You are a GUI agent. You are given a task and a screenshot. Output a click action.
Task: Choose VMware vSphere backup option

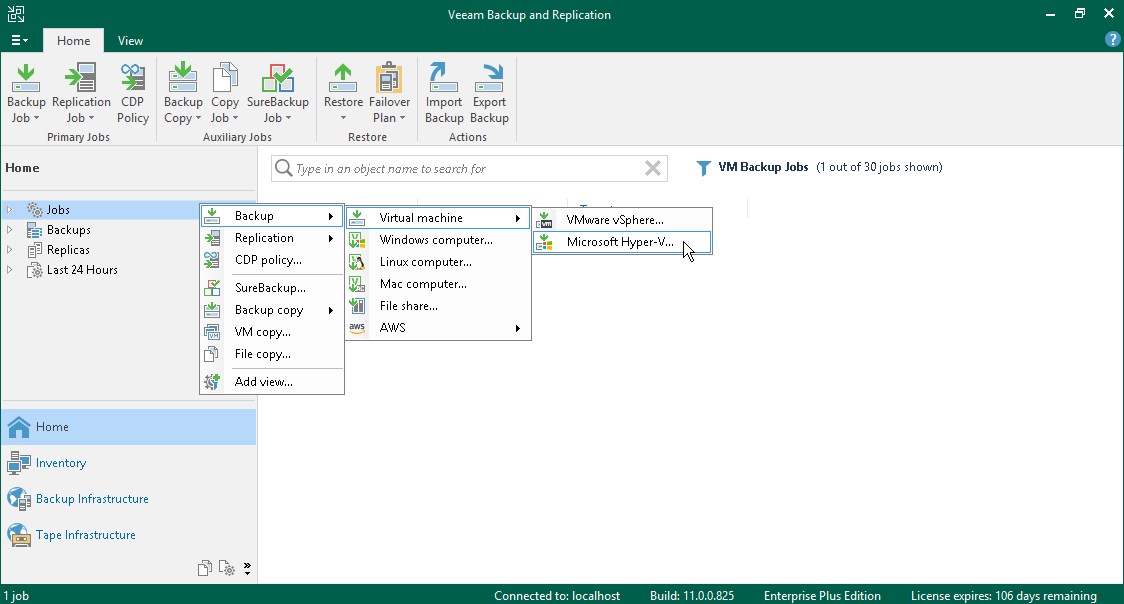coord(614,219)
